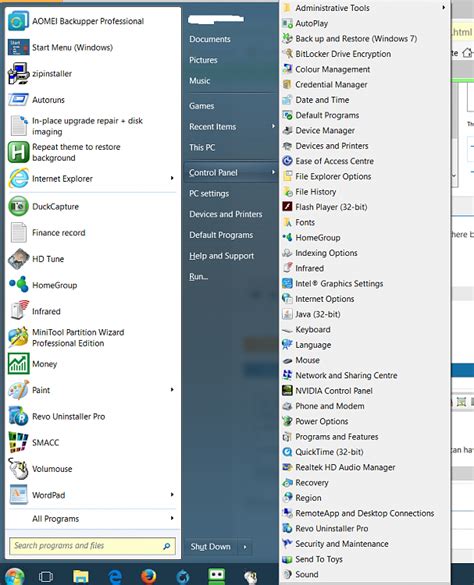Screen dimensions: 474x585
Task: Click Start Menu (Windows) pinned item
Action: click(72, 47)
